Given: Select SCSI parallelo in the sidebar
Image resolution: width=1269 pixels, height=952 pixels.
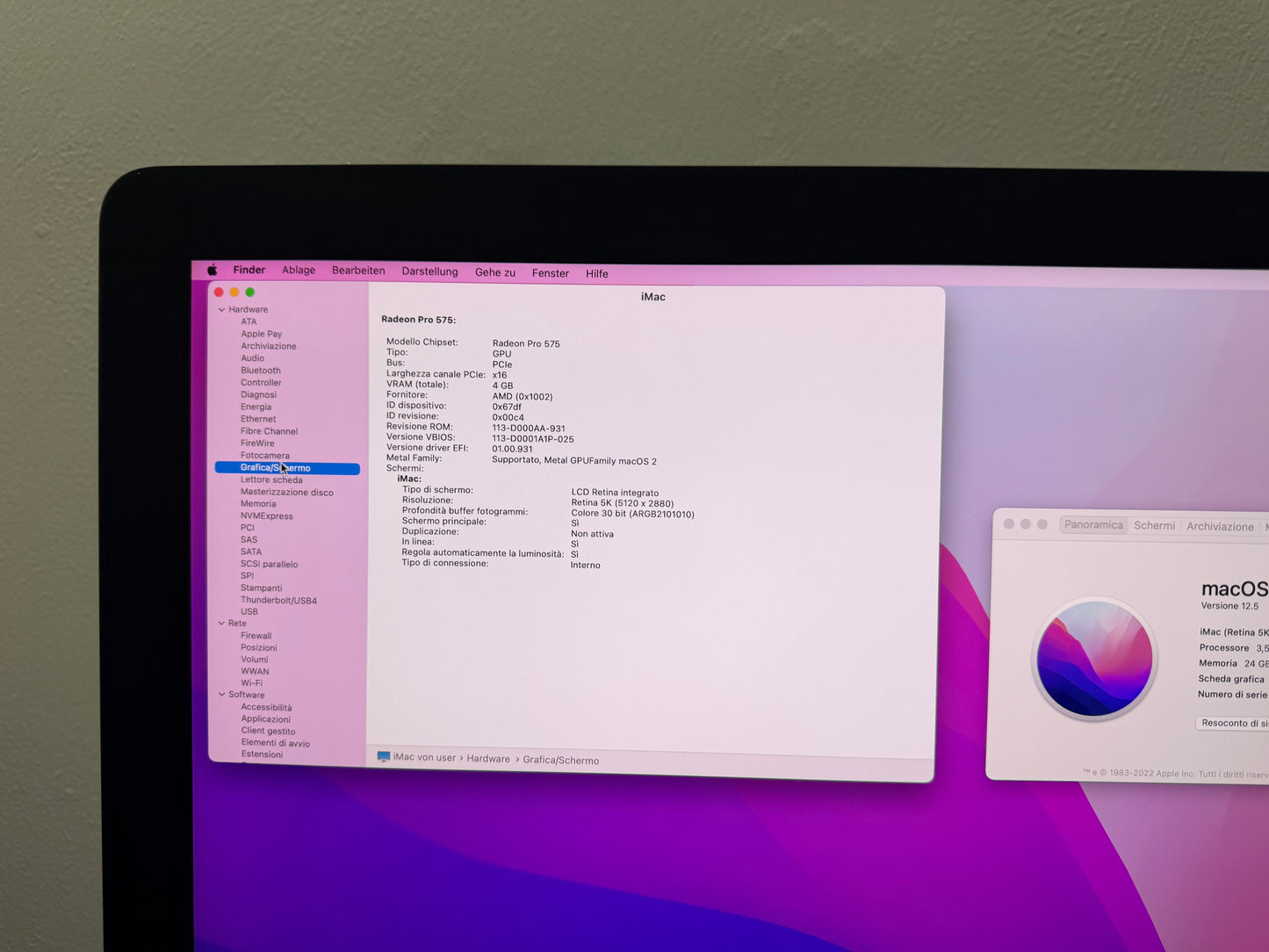Looking at the screenshot, I should [270, 565].
